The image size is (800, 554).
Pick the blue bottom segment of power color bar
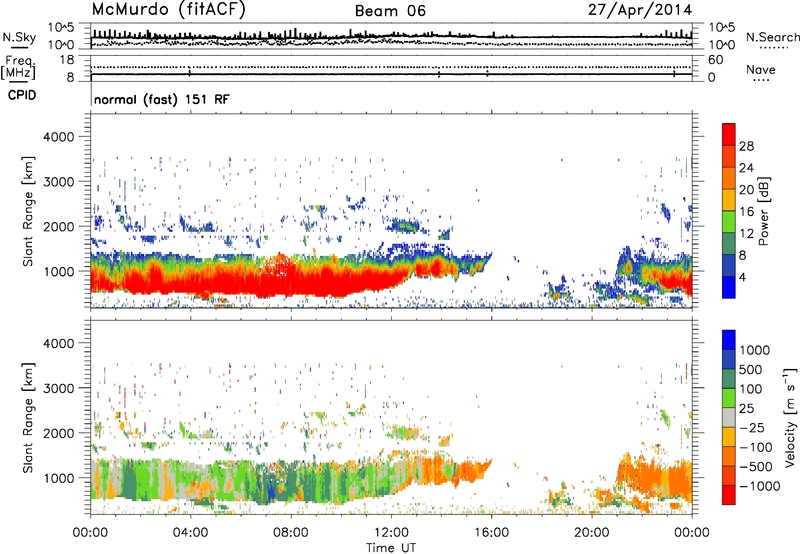729,287
